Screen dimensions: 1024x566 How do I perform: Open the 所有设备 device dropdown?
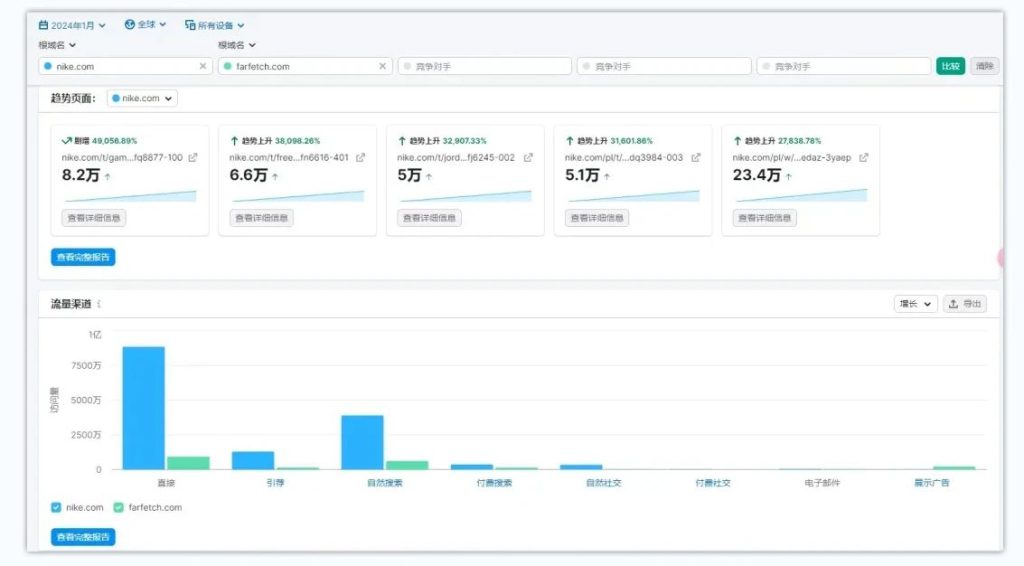[x=215, y=25]
